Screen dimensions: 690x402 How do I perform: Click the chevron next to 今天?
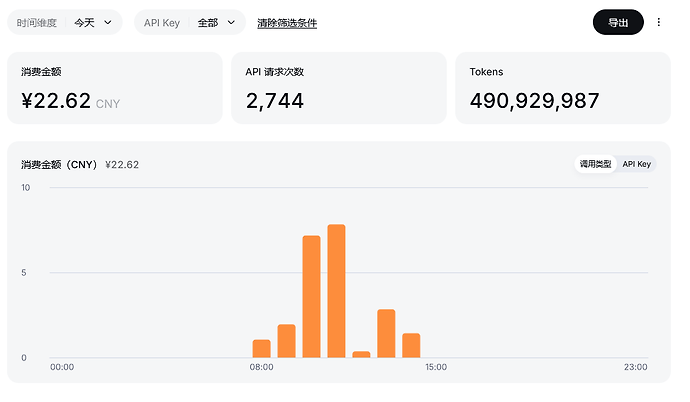[x=107, y=22]
